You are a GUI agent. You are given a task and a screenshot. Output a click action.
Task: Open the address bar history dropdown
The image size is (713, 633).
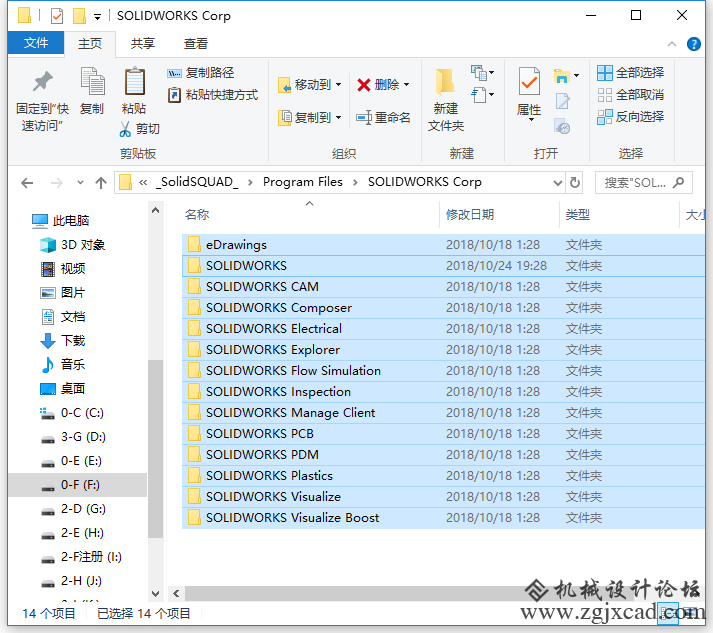coord(557,183)
